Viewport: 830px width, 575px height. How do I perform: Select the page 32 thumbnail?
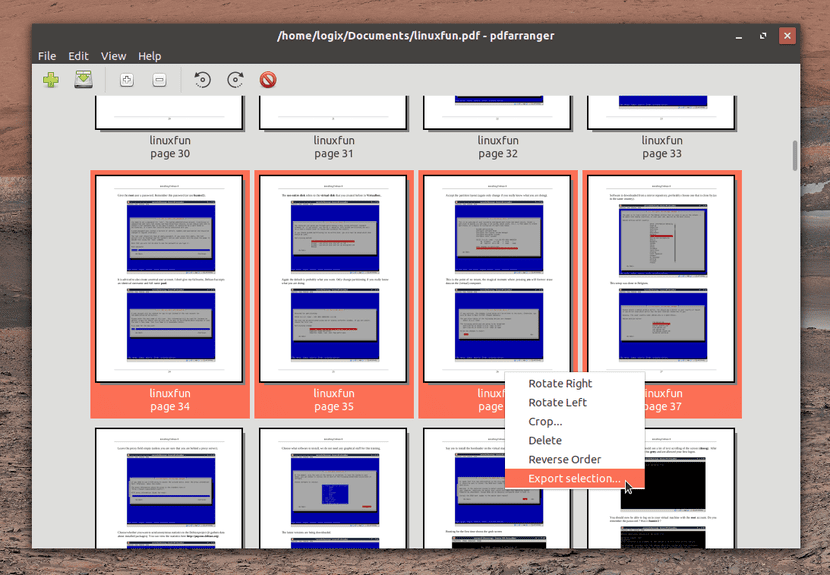[x=498, y=112]
